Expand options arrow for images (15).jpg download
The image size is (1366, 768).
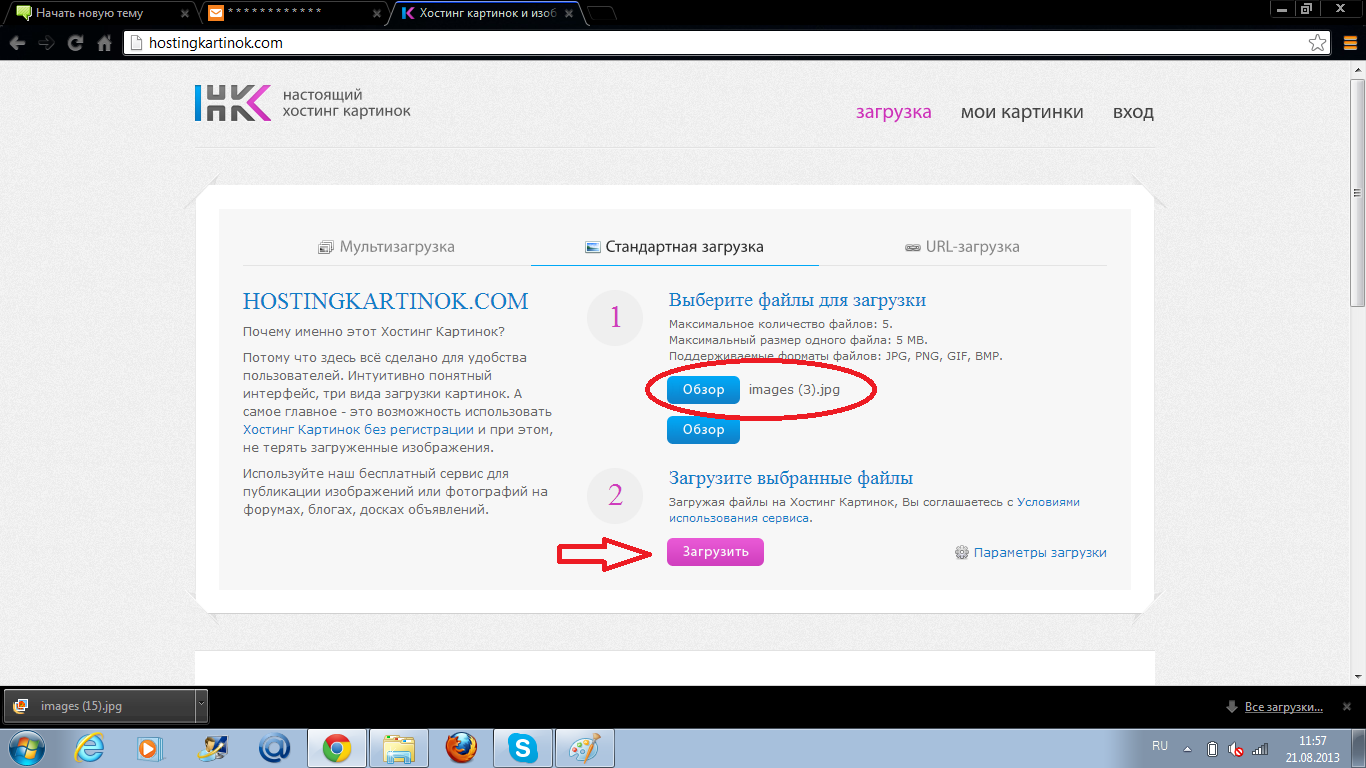click(201, 705)
